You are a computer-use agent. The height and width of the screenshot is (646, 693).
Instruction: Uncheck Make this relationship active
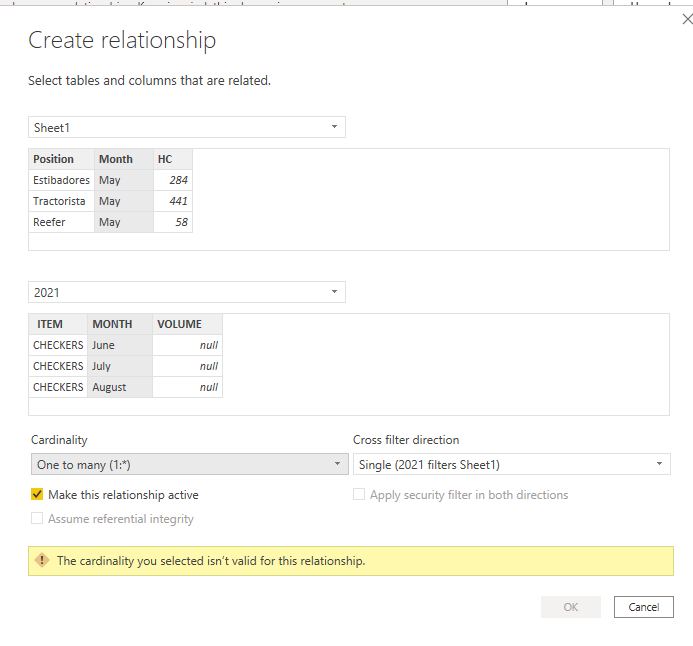[x=37, y=494]
